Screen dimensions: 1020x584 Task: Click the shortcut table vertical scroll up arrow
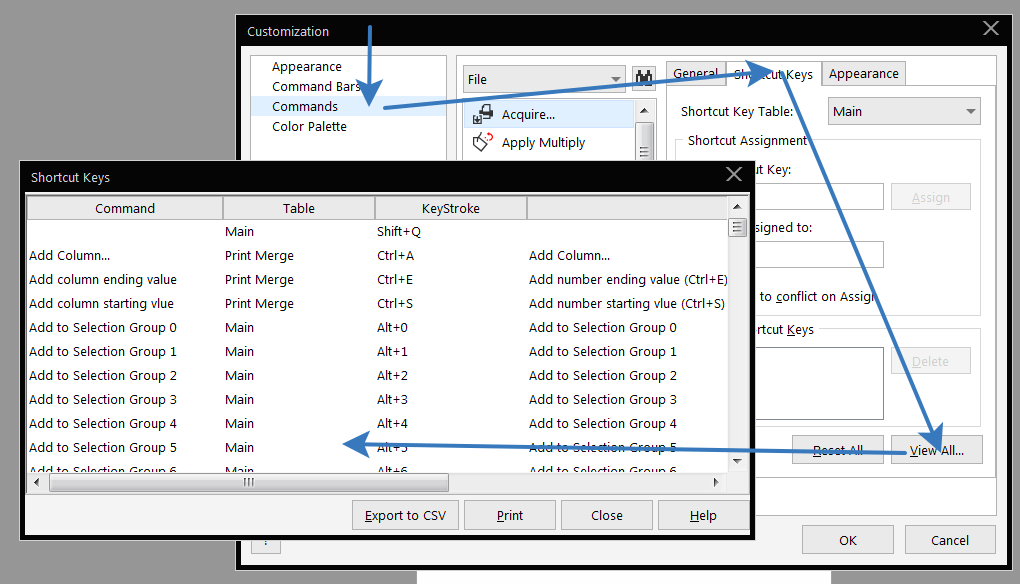pos(737,206)
